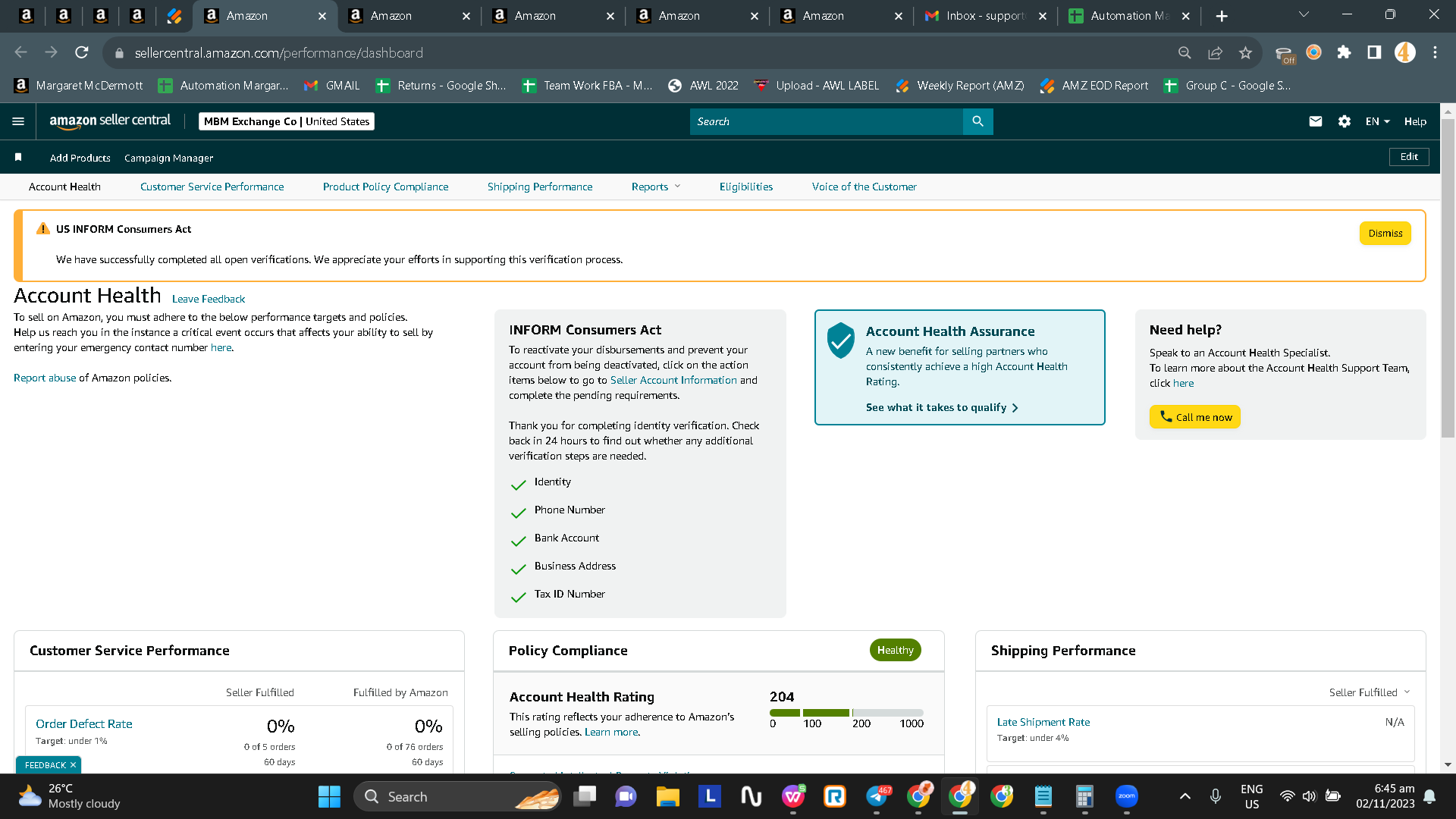Click the Edit button in the favorites bar
Viewport: 1456px width, 819px height.
(1409, 157)
